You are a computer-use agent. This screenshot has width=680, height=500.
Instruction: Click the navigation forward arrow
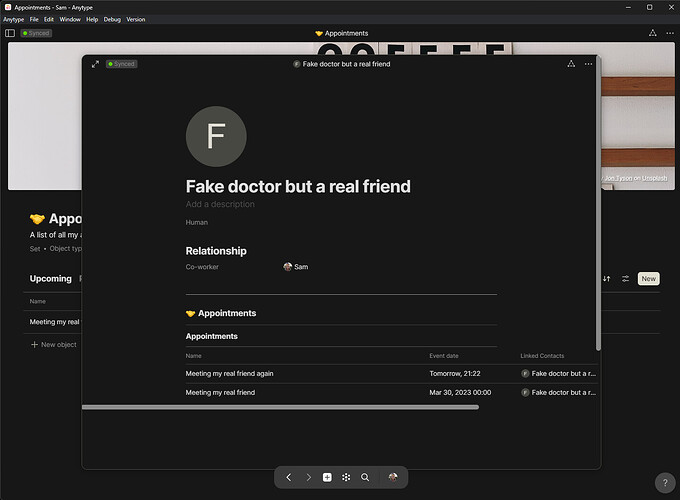(x=308, y=477)
